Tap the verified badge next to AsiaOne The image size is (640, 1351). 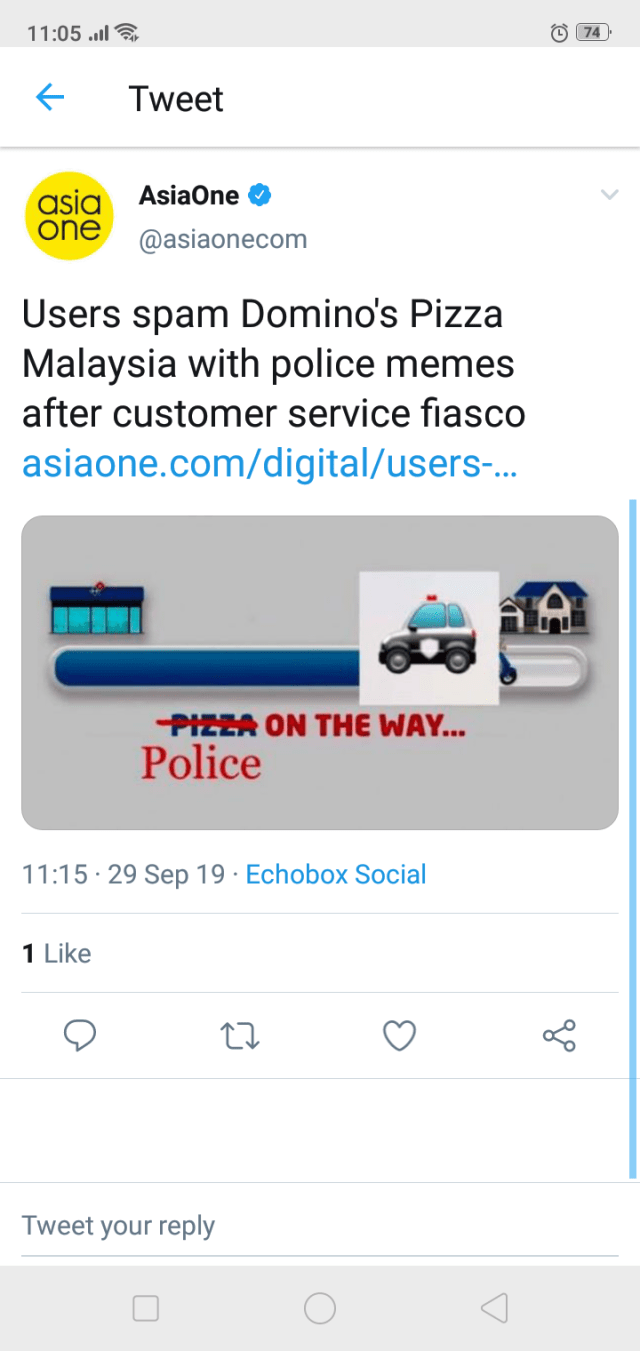click(x=260, y=195)
